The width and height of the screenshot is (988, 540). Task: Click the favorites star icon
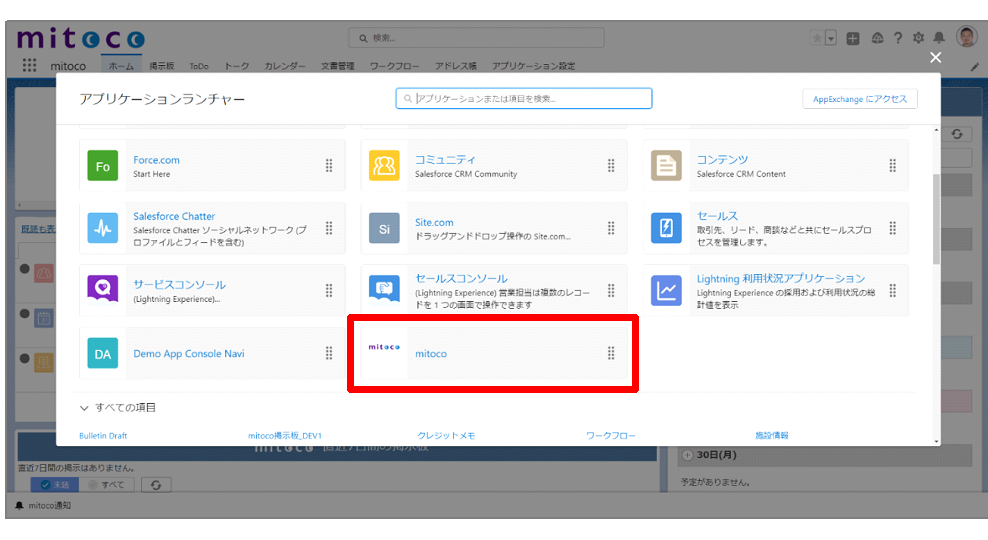click(x=817, y=38)
